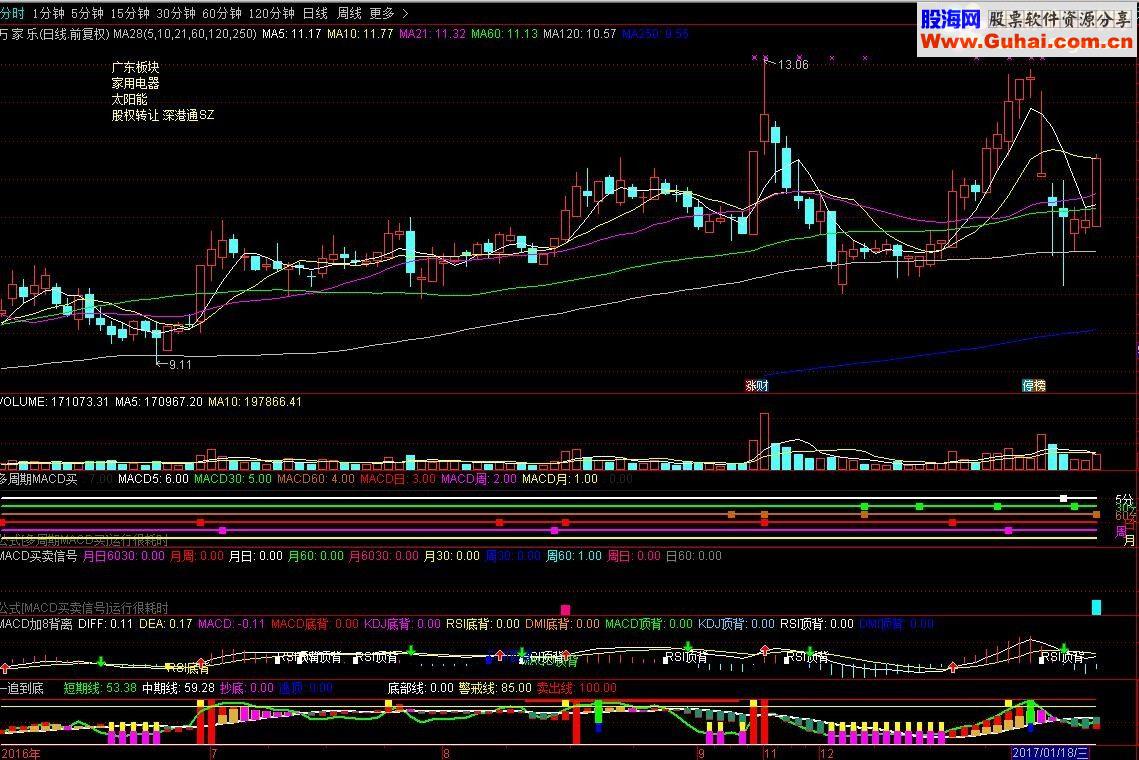Select the 120分钟 timeframe tab
This screenshot has height=760, width=1139.
coord(271,13)
